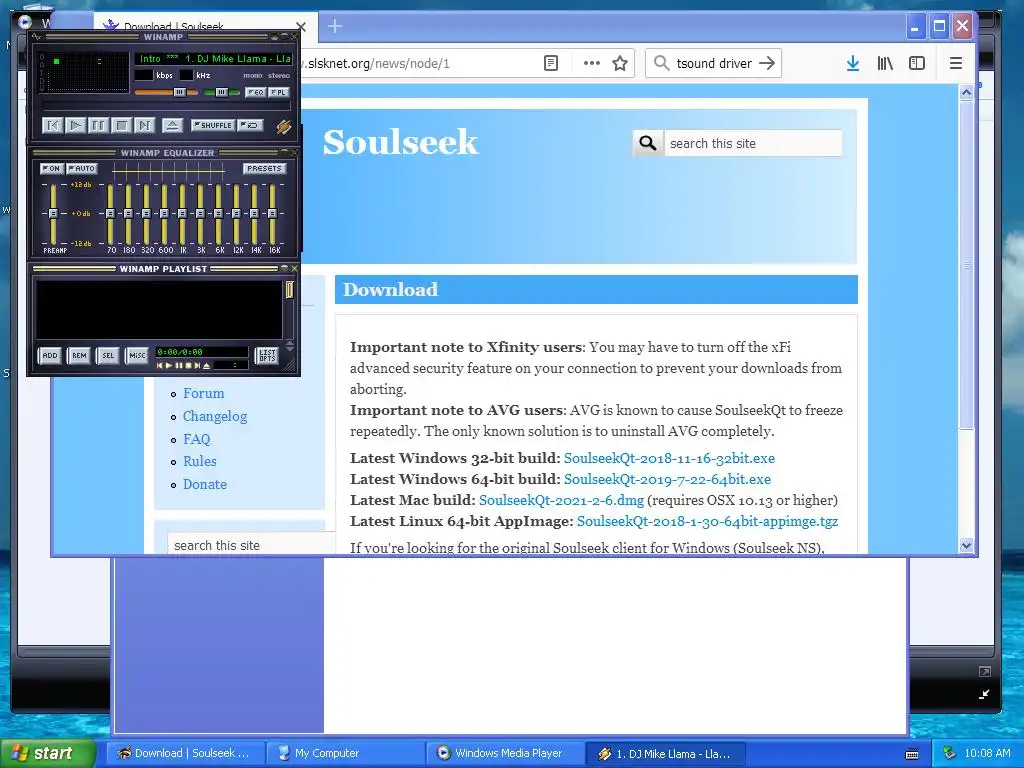
Task: Open the Donate link
Action: [x=204, y=484]
